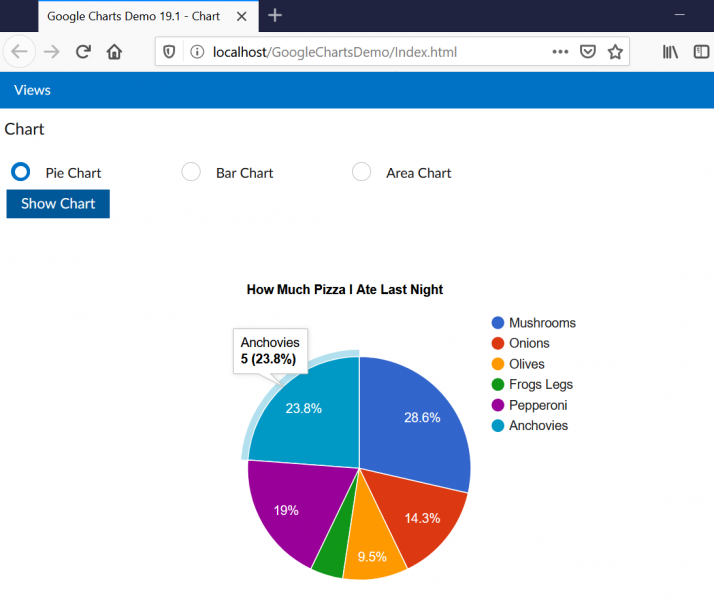Click the Anchovies 5 (23.8%) tooltip
This screenshot has height=600, width=714.
(270, 351)
